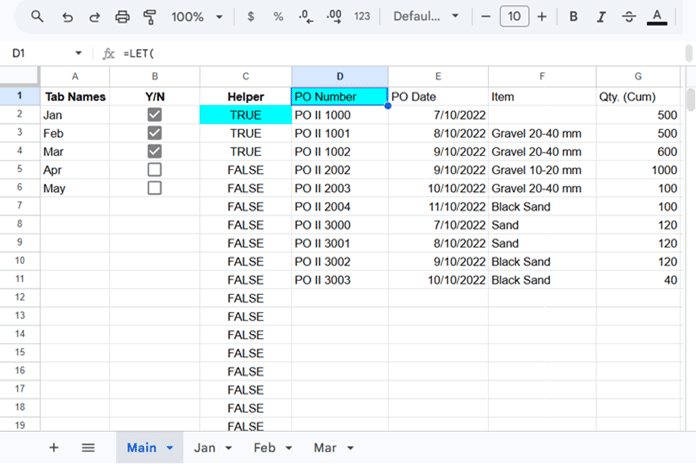
Task: Select cell PO II 3003
Action: point(340,280)
